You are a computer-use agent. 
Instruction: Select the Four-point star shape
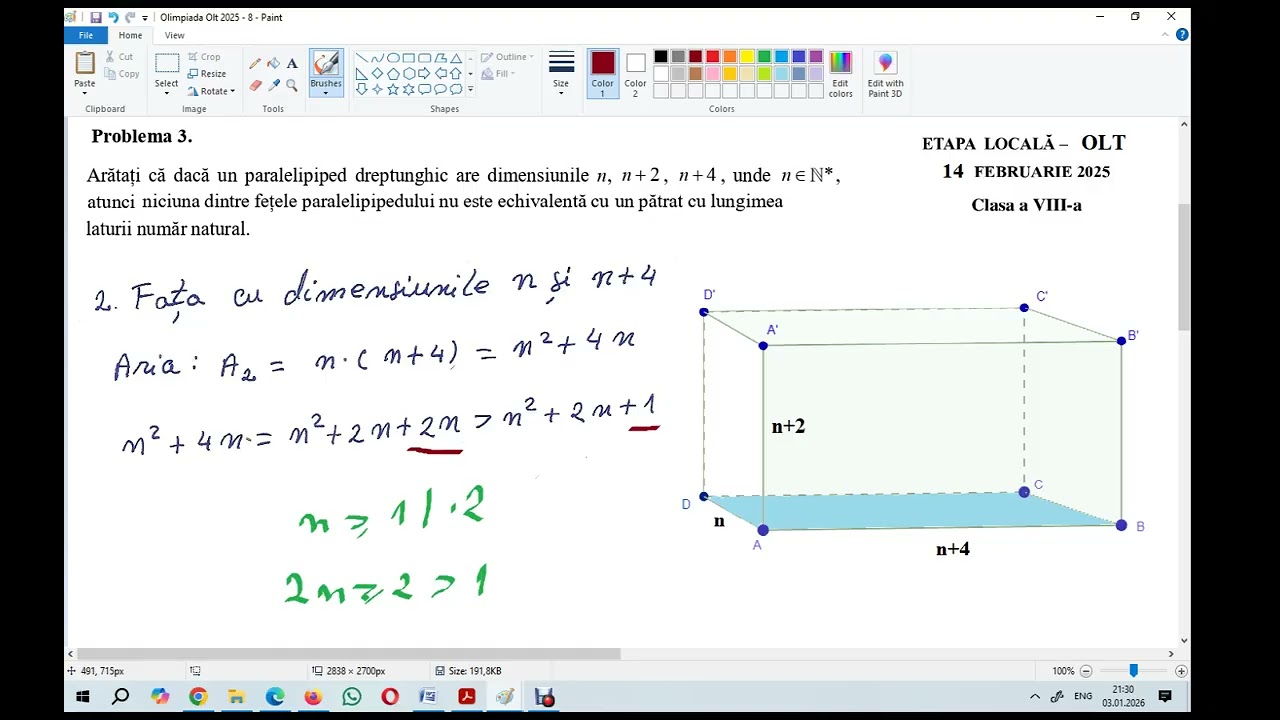click(377, 89)
